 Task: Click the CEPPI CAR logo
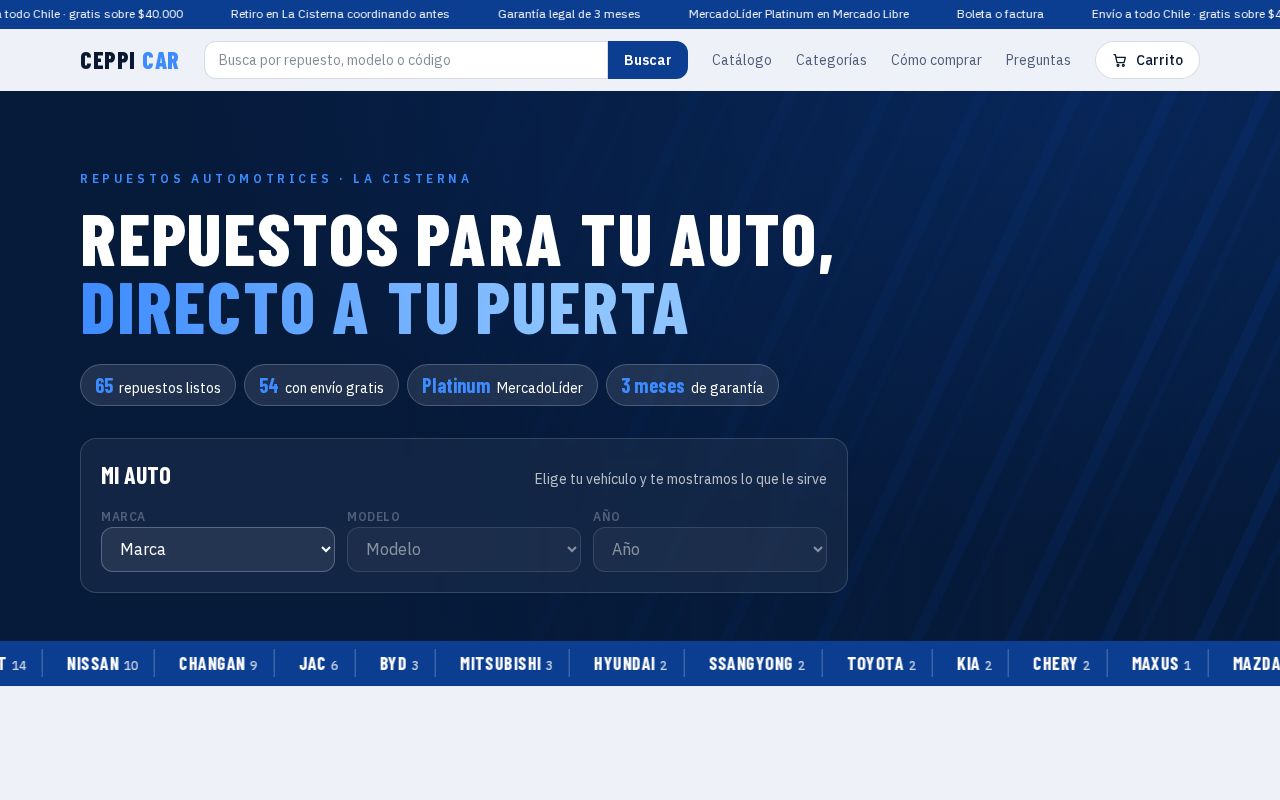tap(130, 60)
